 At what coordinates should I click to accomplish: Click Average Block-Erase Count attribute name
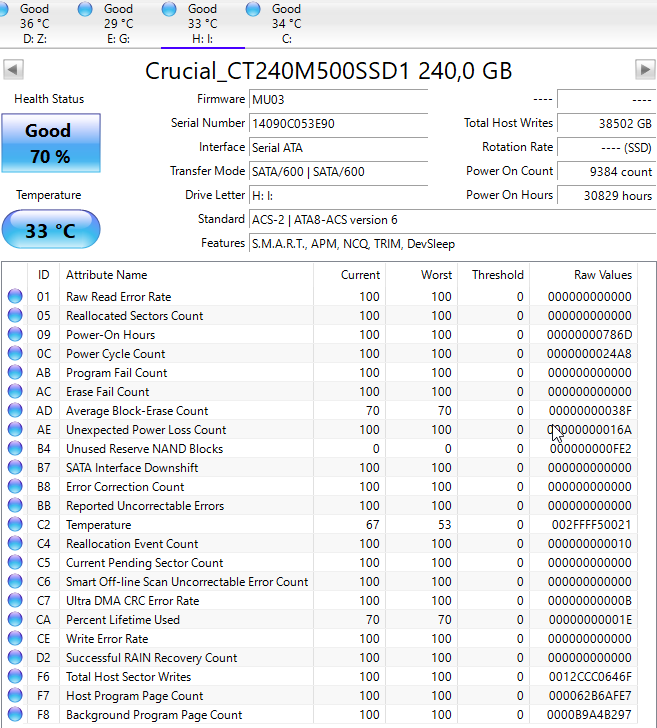137,410
